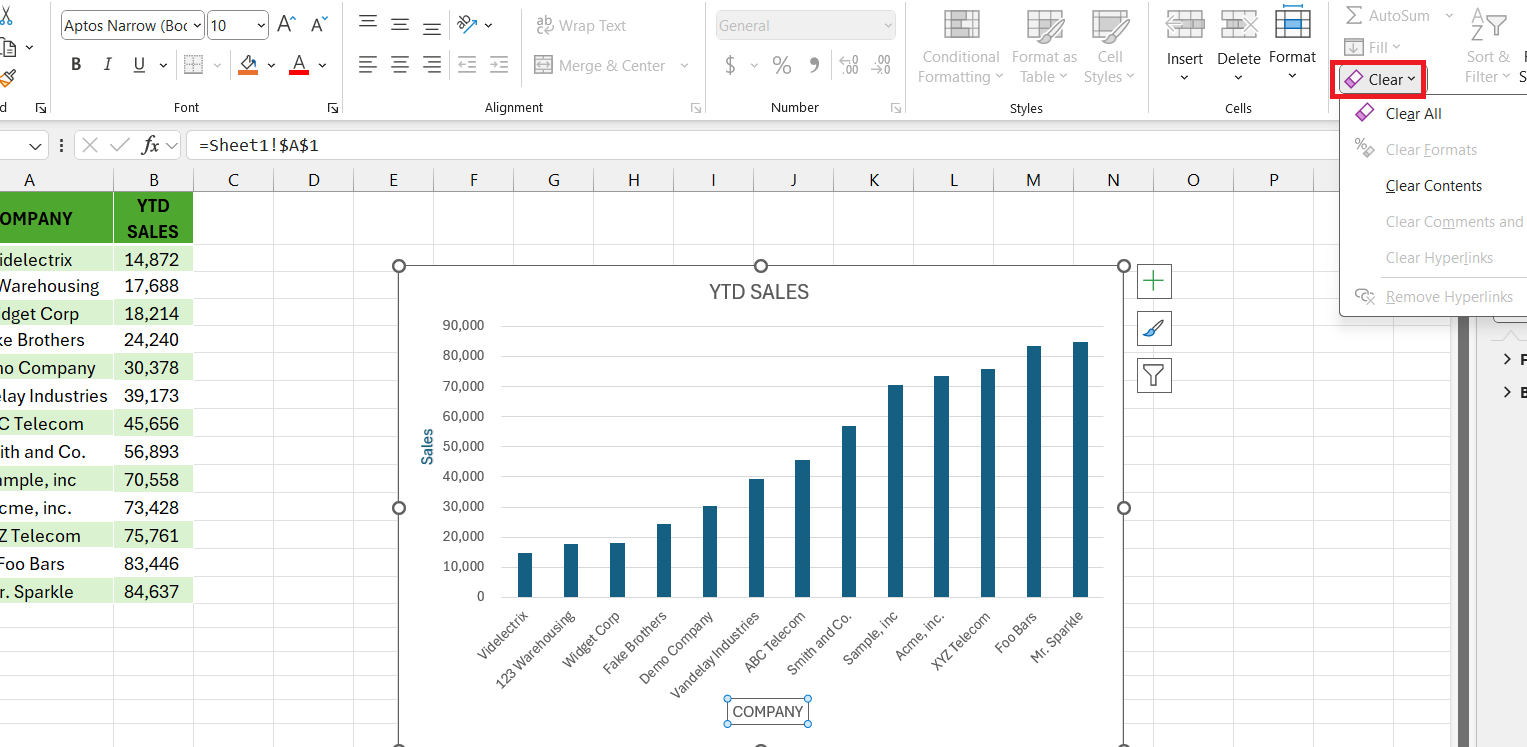The height and width of the screenshot is (747, 1527).
Task: Select the Italic formatting icon
Action: [107, 64]
